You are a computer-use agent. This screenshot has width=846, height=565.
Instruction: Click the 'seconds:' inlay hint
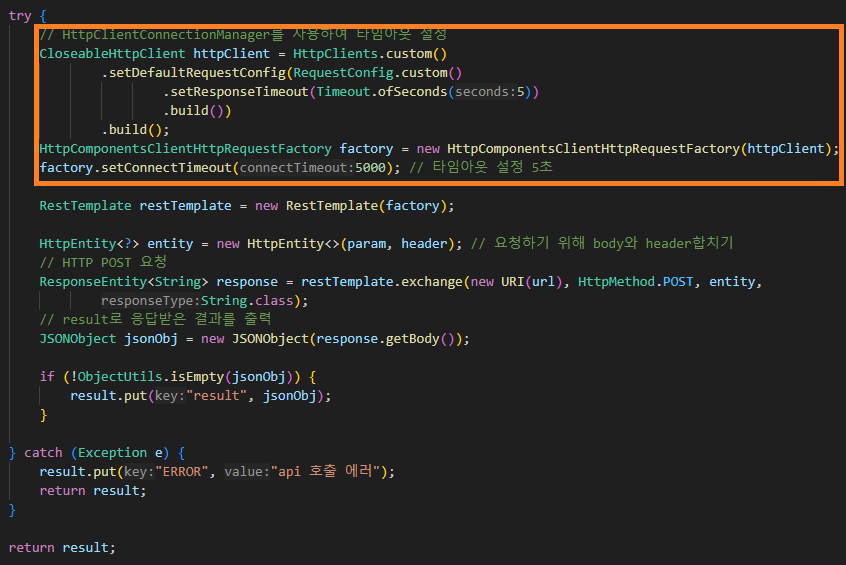click(486, 92)
